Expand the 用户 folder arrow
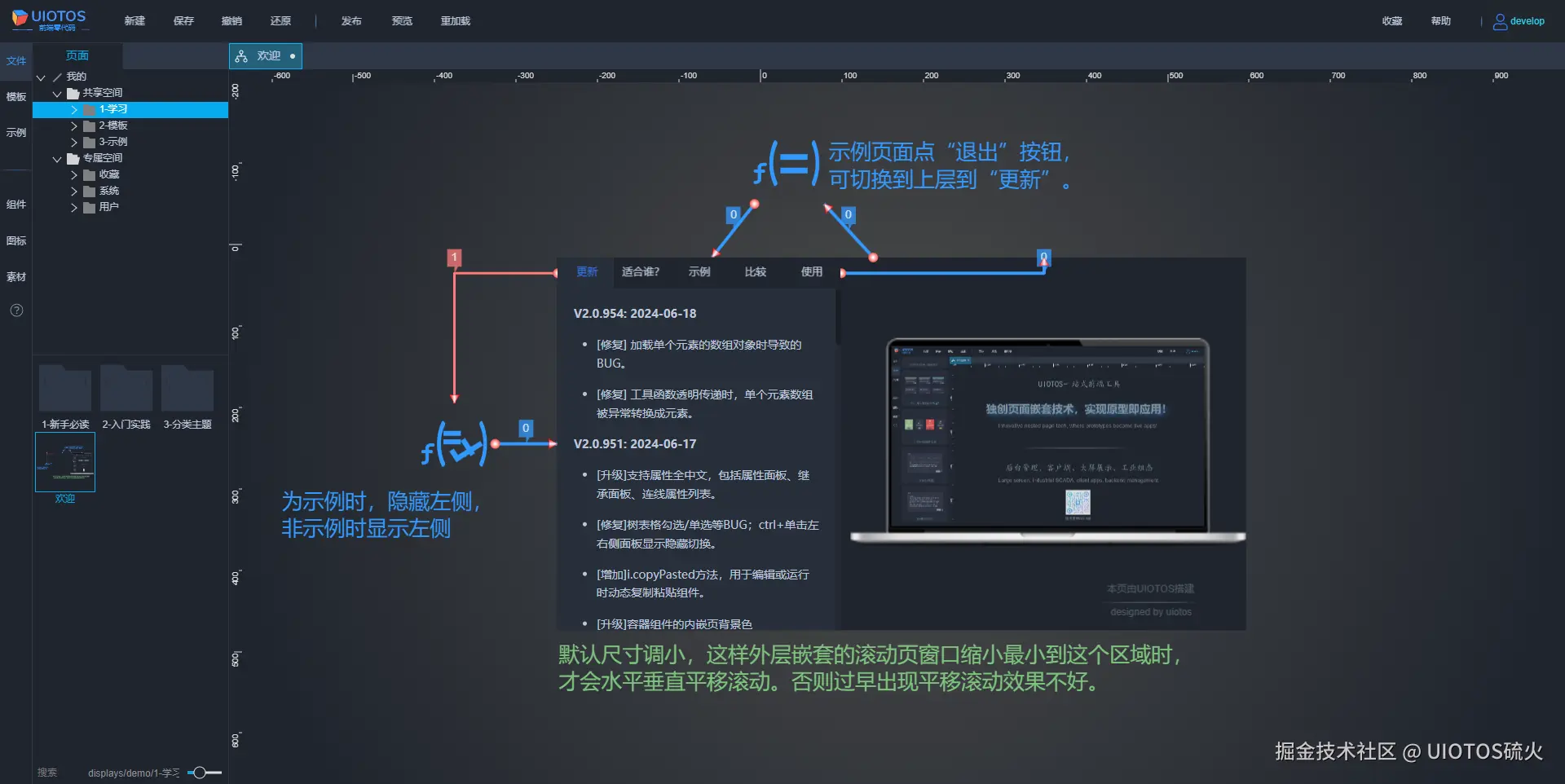 click(73, 207)
